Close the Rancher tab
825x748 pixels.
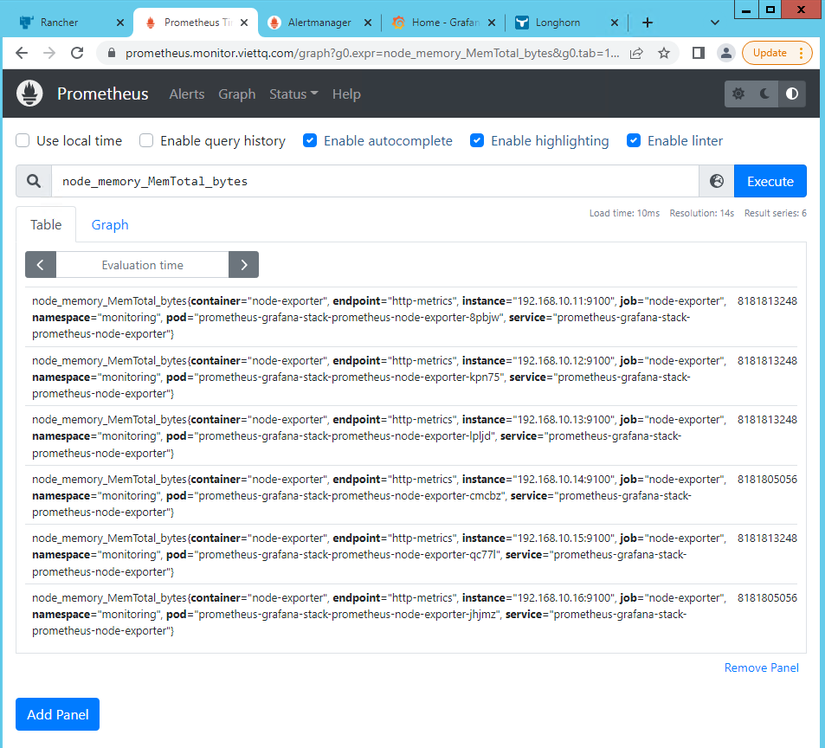point(120,23)
